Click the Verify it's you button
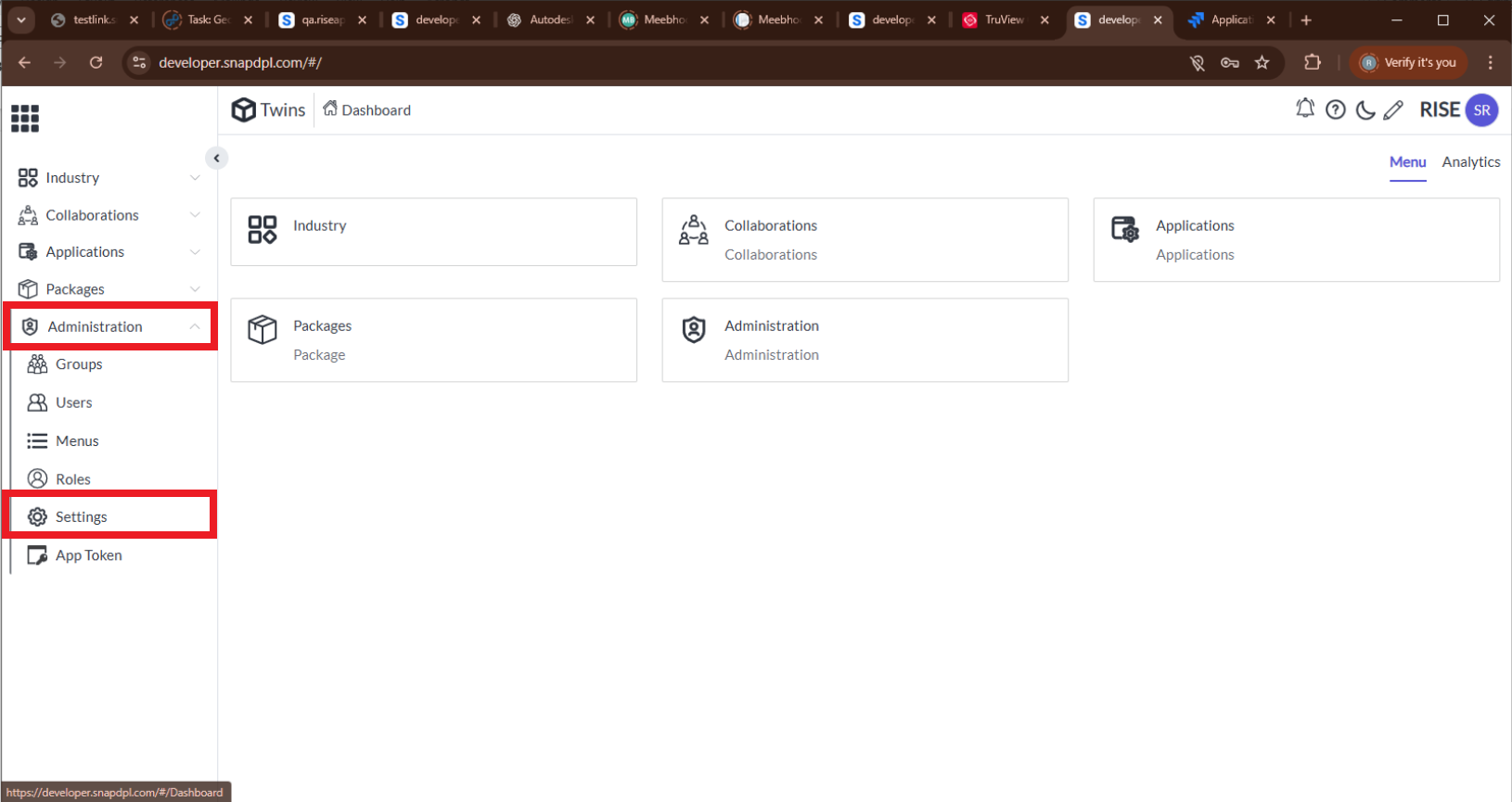 (x=1408, y=62)
